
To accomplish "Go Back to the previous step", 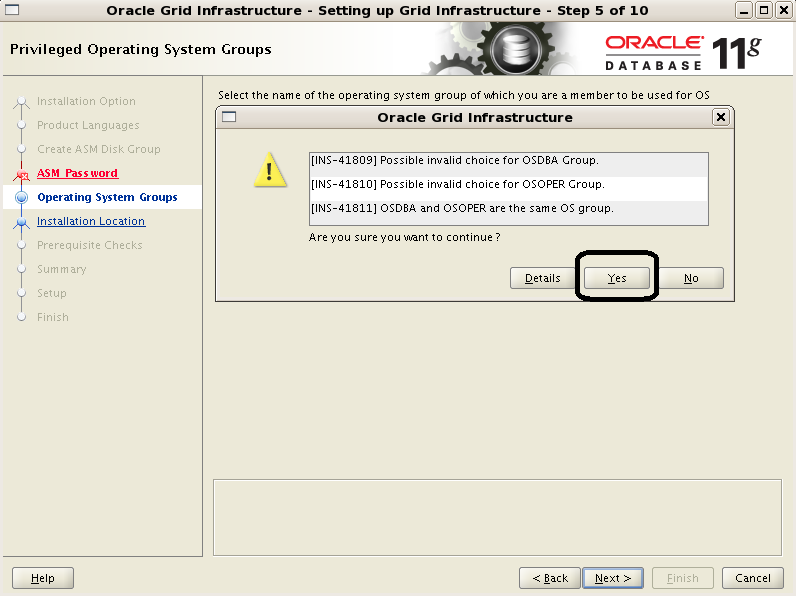I will (x=550, y=578).
